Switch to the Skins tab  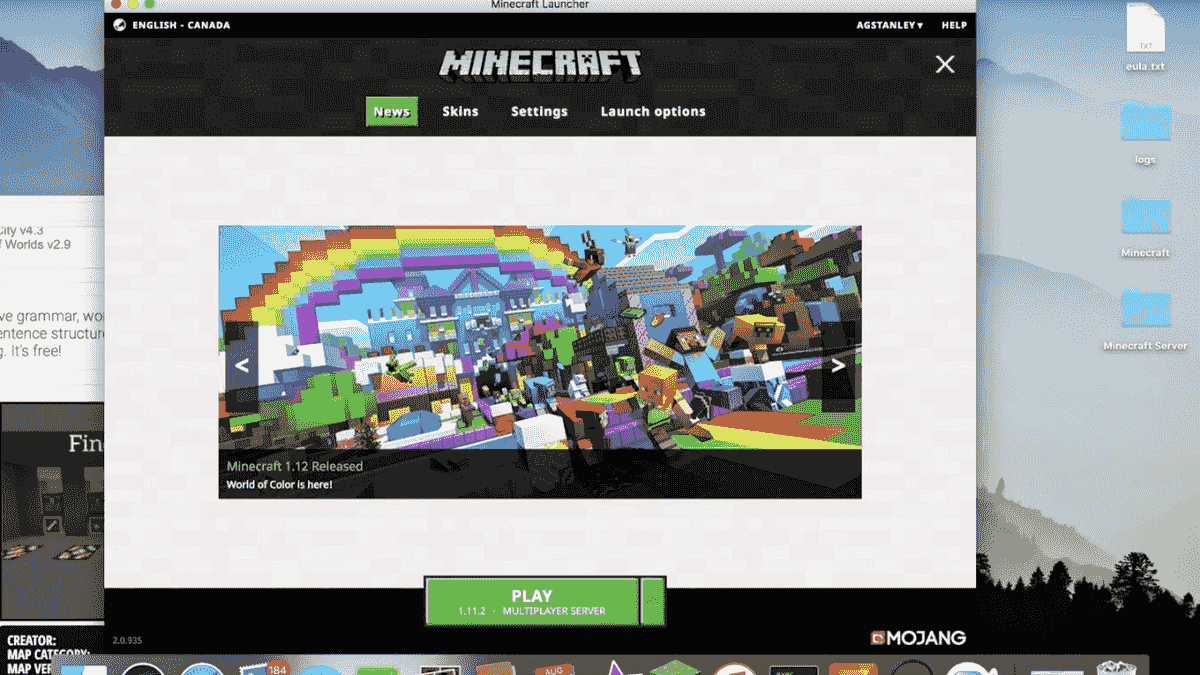coord(460,111)
